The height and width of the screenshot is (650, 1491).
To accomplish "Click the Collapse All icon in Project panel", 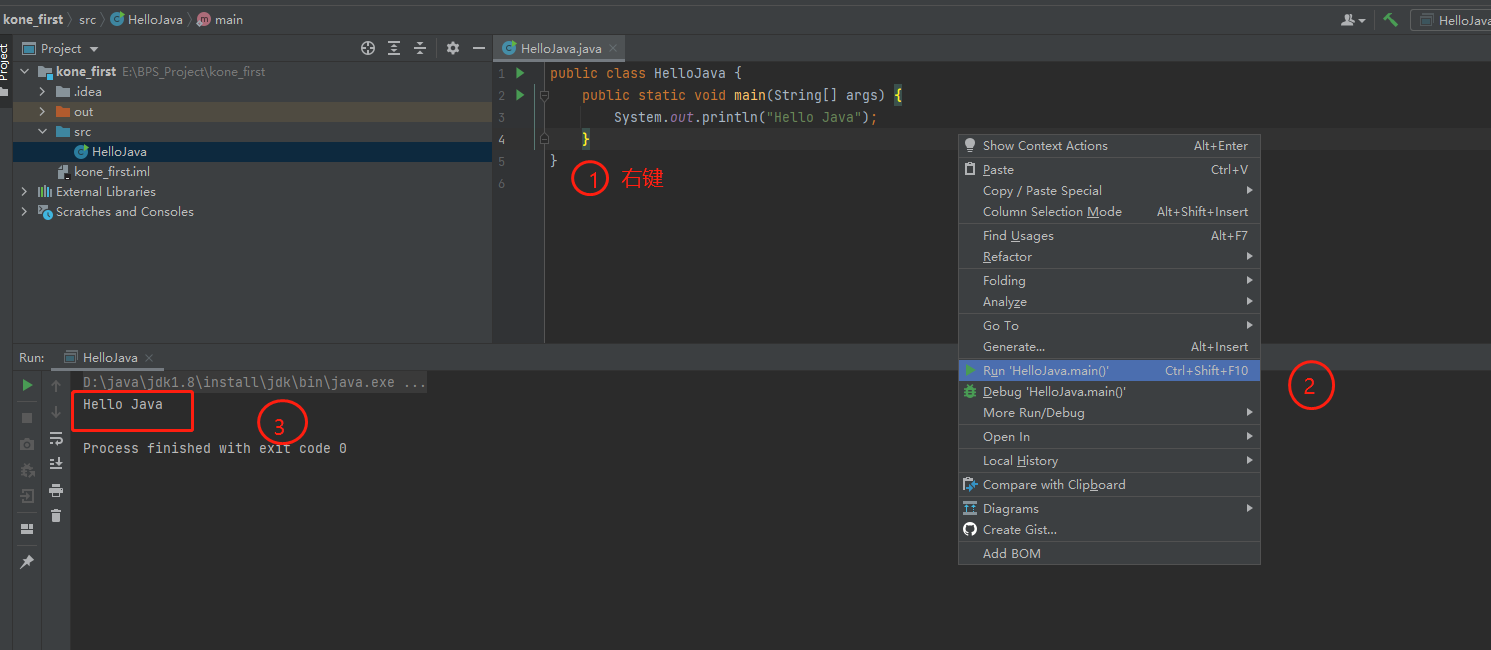I will coord(420,48).
